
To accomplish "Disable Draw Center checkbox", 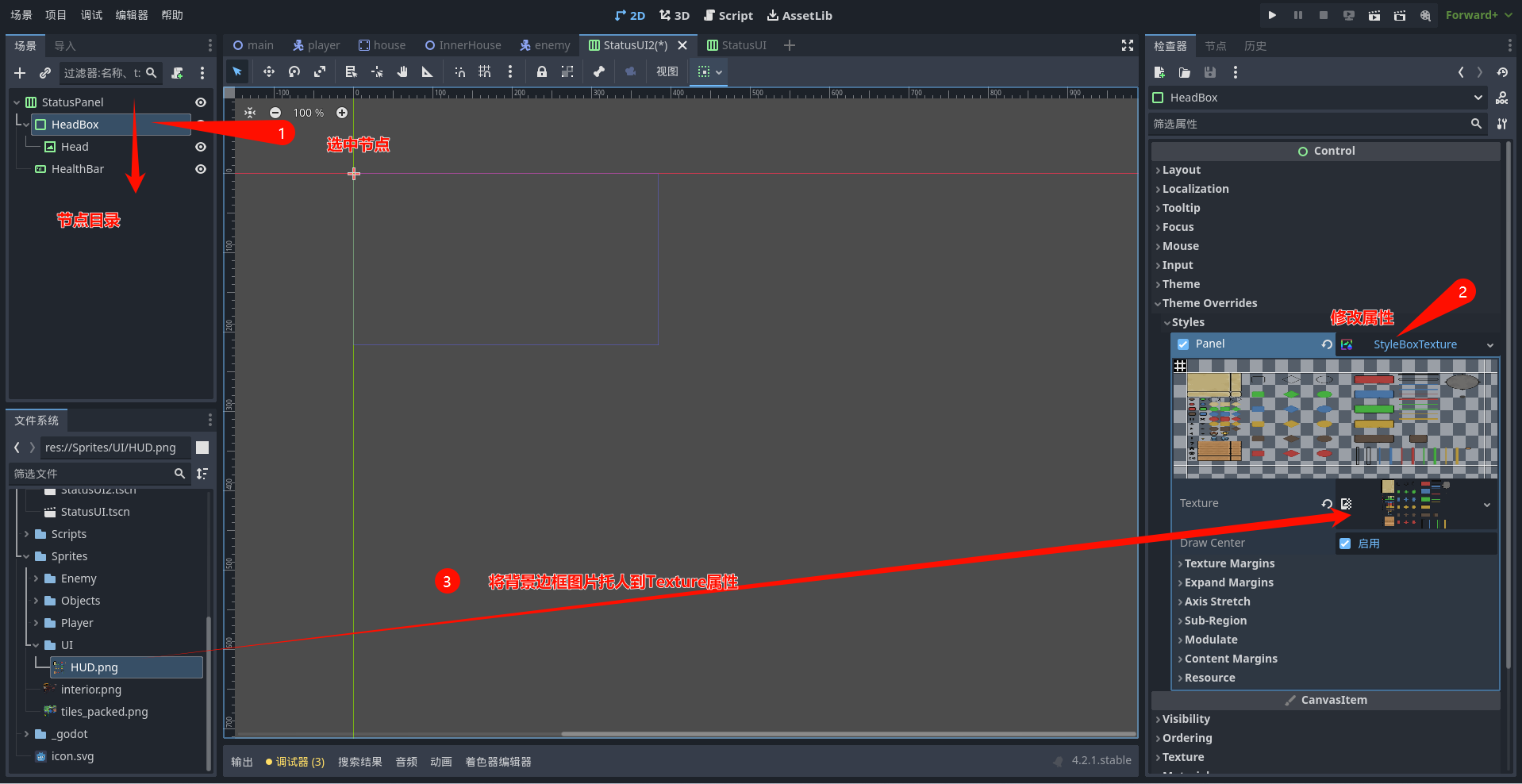I will coord(1345,544).
